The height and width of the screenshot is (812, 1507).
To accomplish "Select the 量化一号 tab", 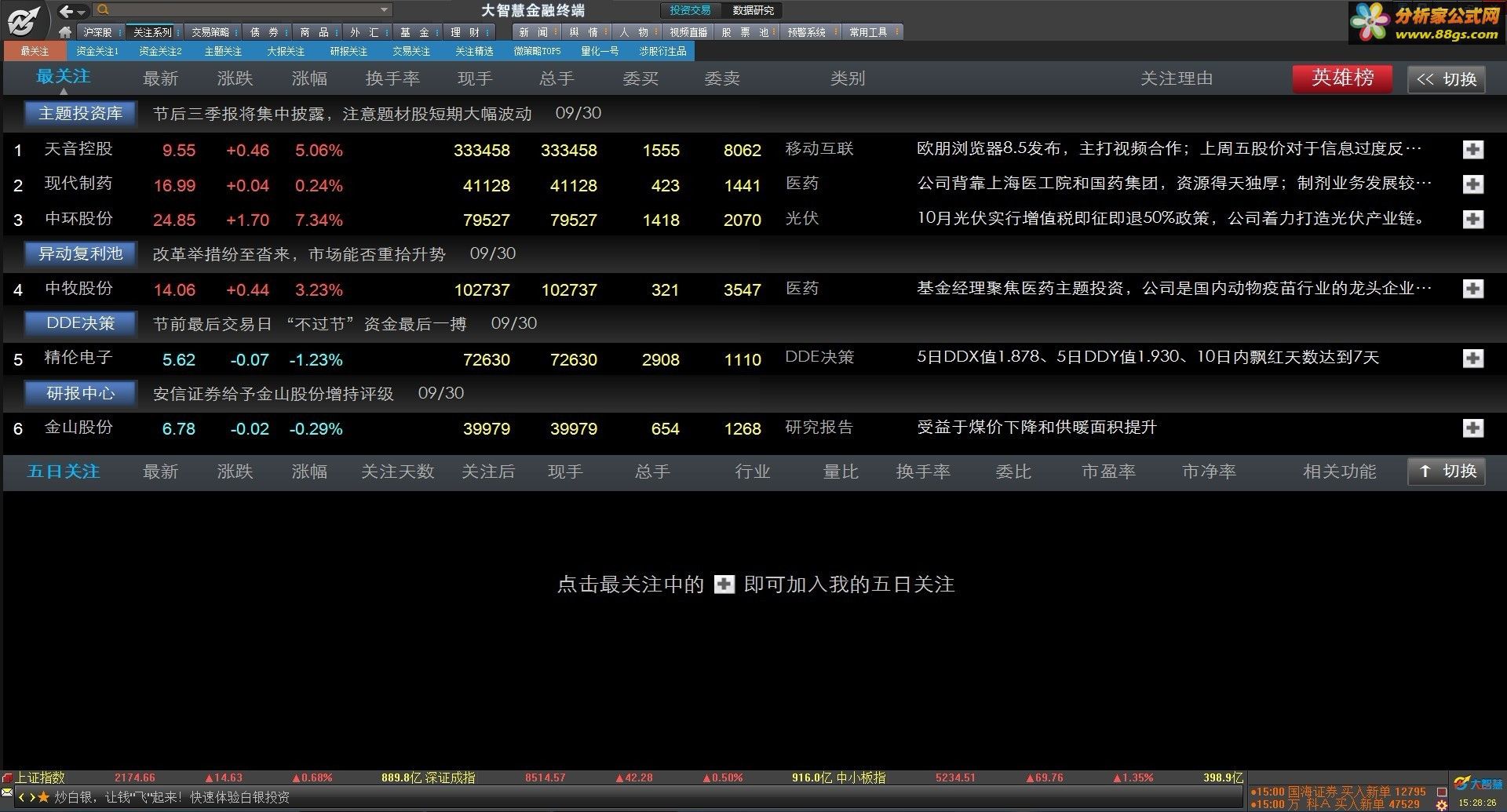I will click(x=600, y=51).
